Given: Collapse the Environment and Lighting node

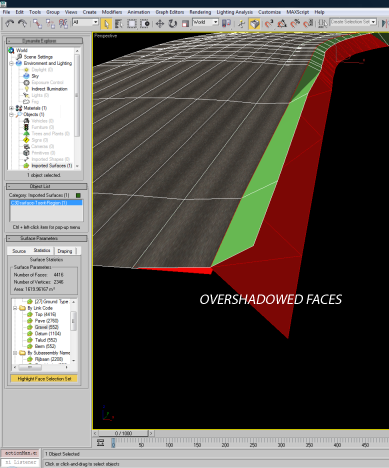Looking at the screenshot, I should [x=12, y=63].
